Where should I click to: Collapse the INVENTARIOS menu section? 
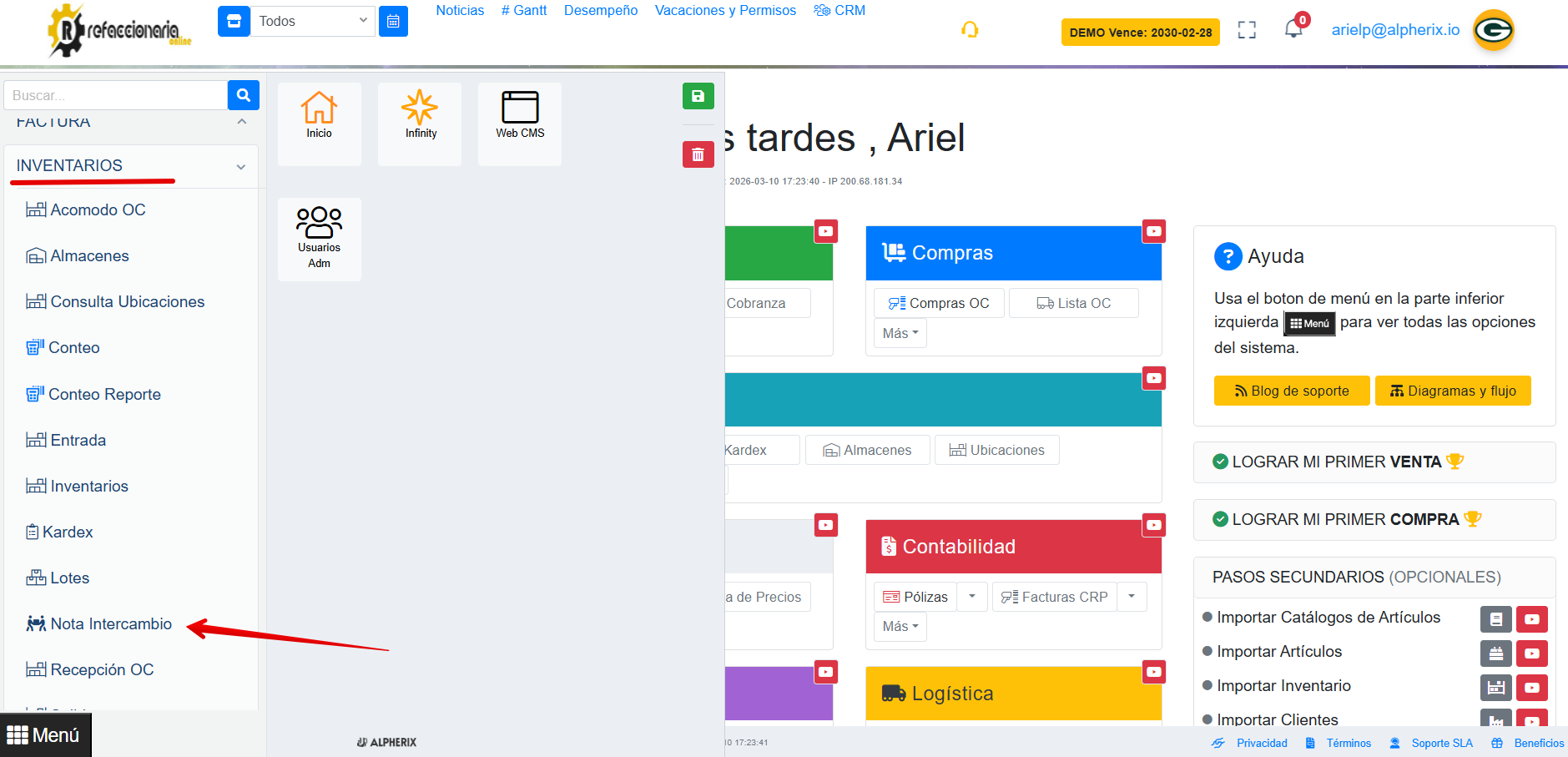[x=240, y=167]
